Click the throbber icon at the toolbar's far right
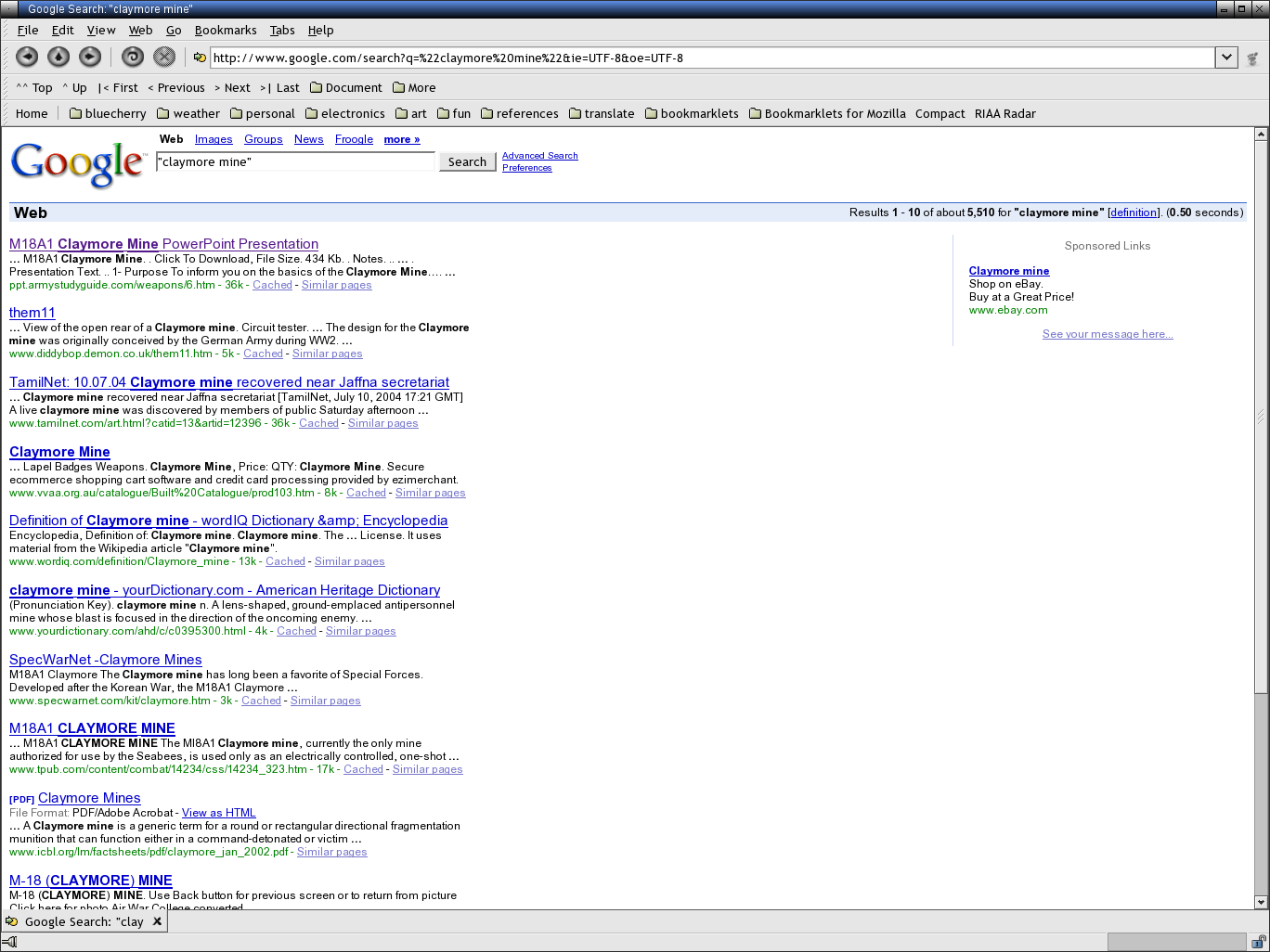 click(x=1252, y=58)
